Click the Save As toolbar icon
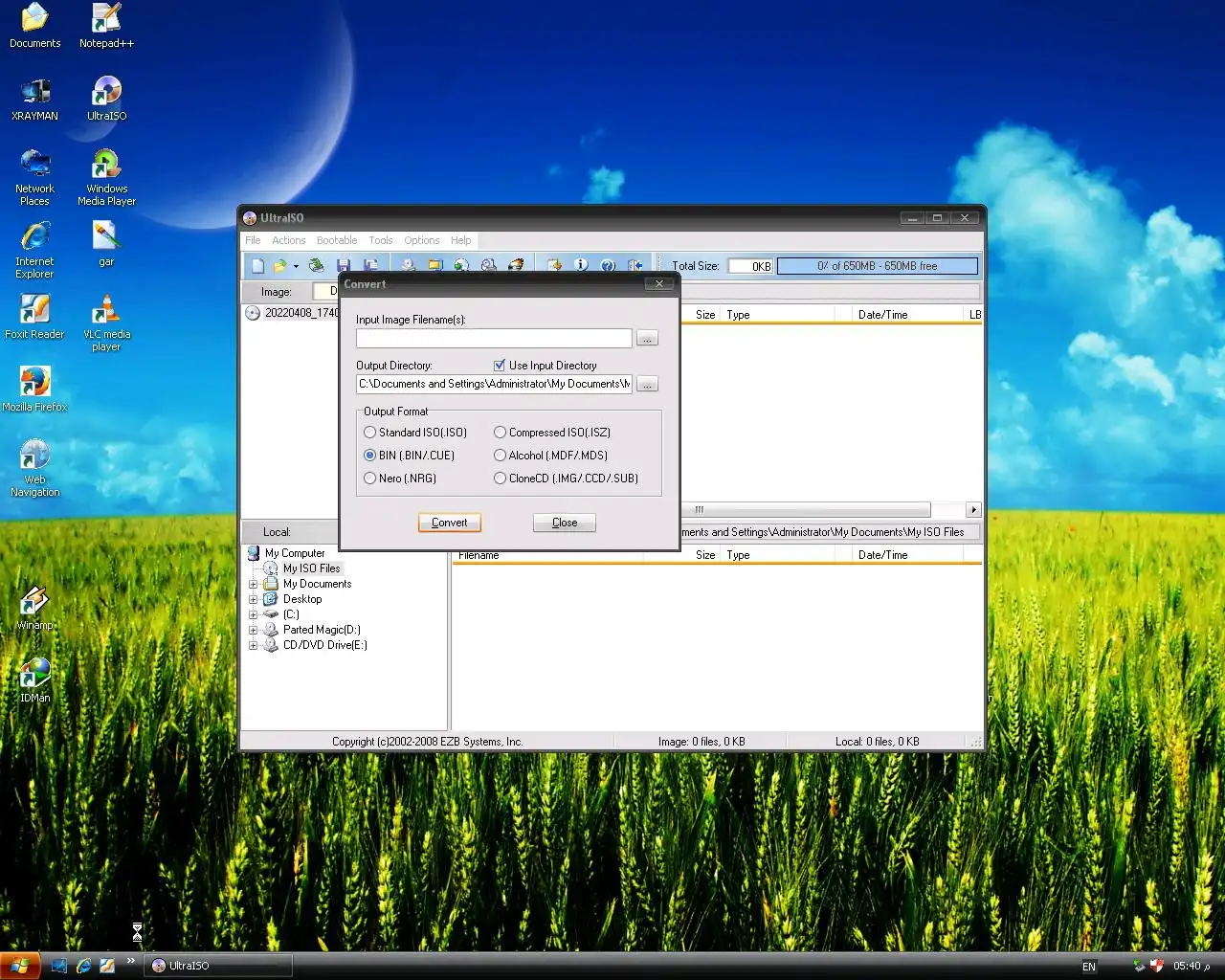 coord(370,265)
